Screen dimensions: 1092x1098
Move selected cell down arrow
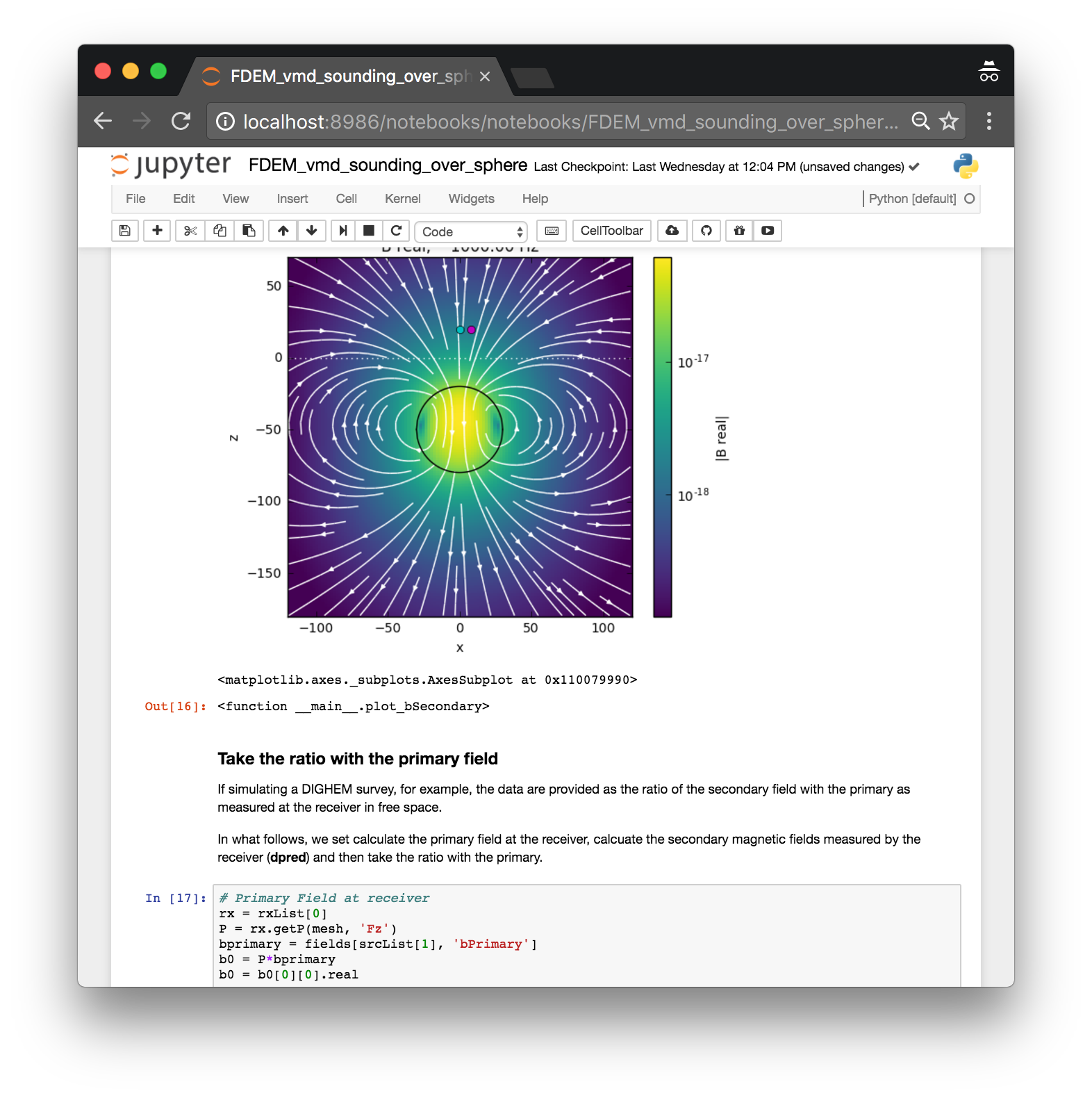(x=312, y=231)
